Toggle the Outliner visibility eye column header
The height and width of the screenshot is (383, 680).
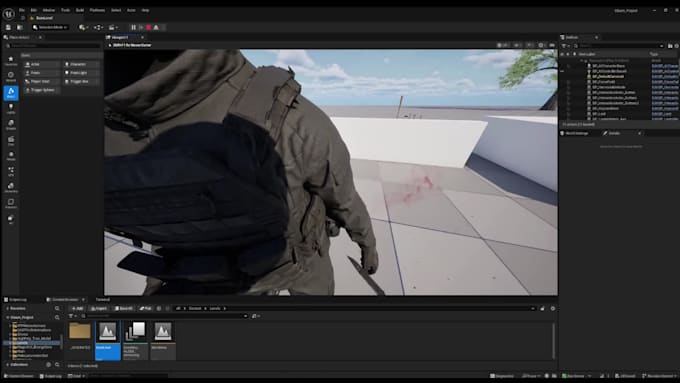pos(562,54)
